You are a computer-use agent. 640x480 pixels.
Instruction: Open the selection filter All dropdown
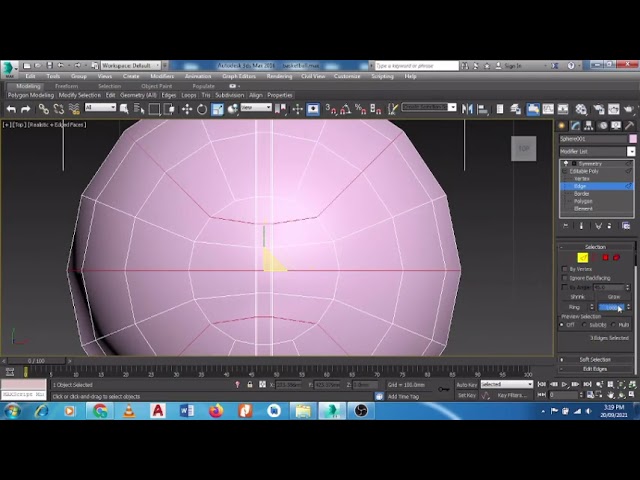(100, 107)
